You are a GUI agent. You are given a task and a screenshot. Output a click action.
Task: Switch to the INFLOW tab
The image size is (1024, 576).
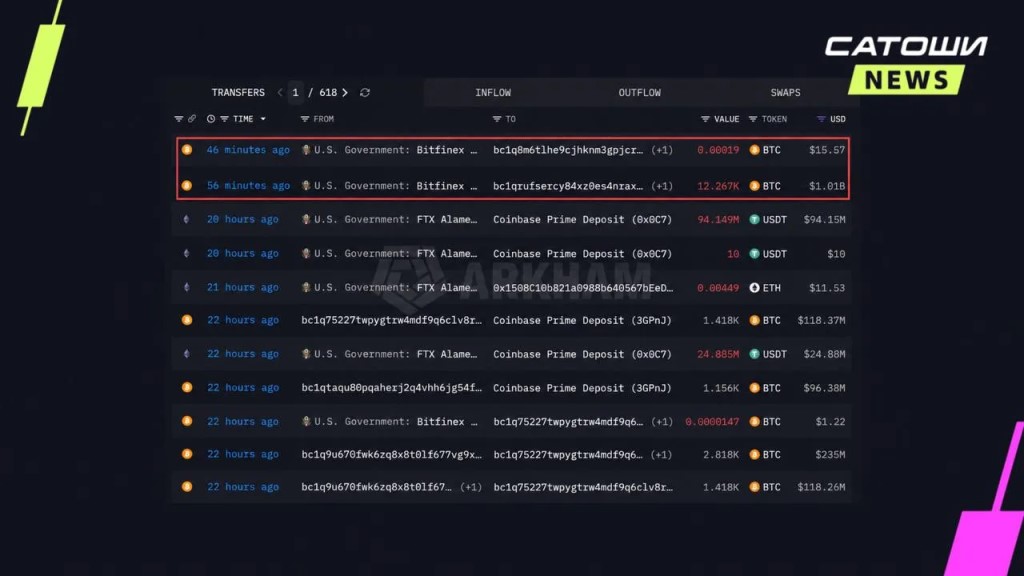pos(493,93)
